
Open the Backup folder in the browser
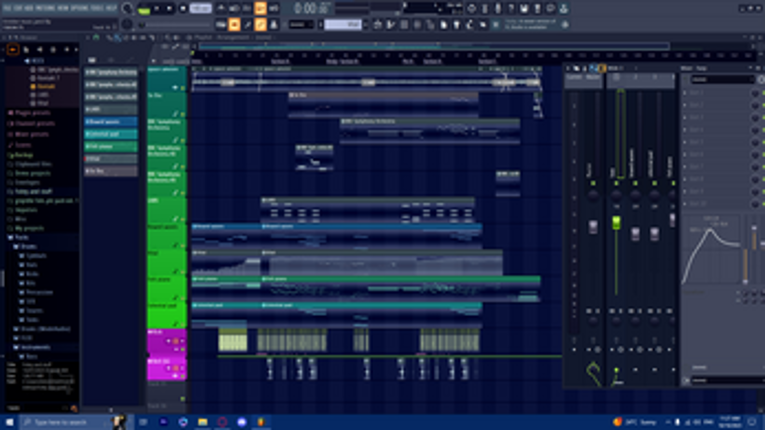[x=24, y=155]
